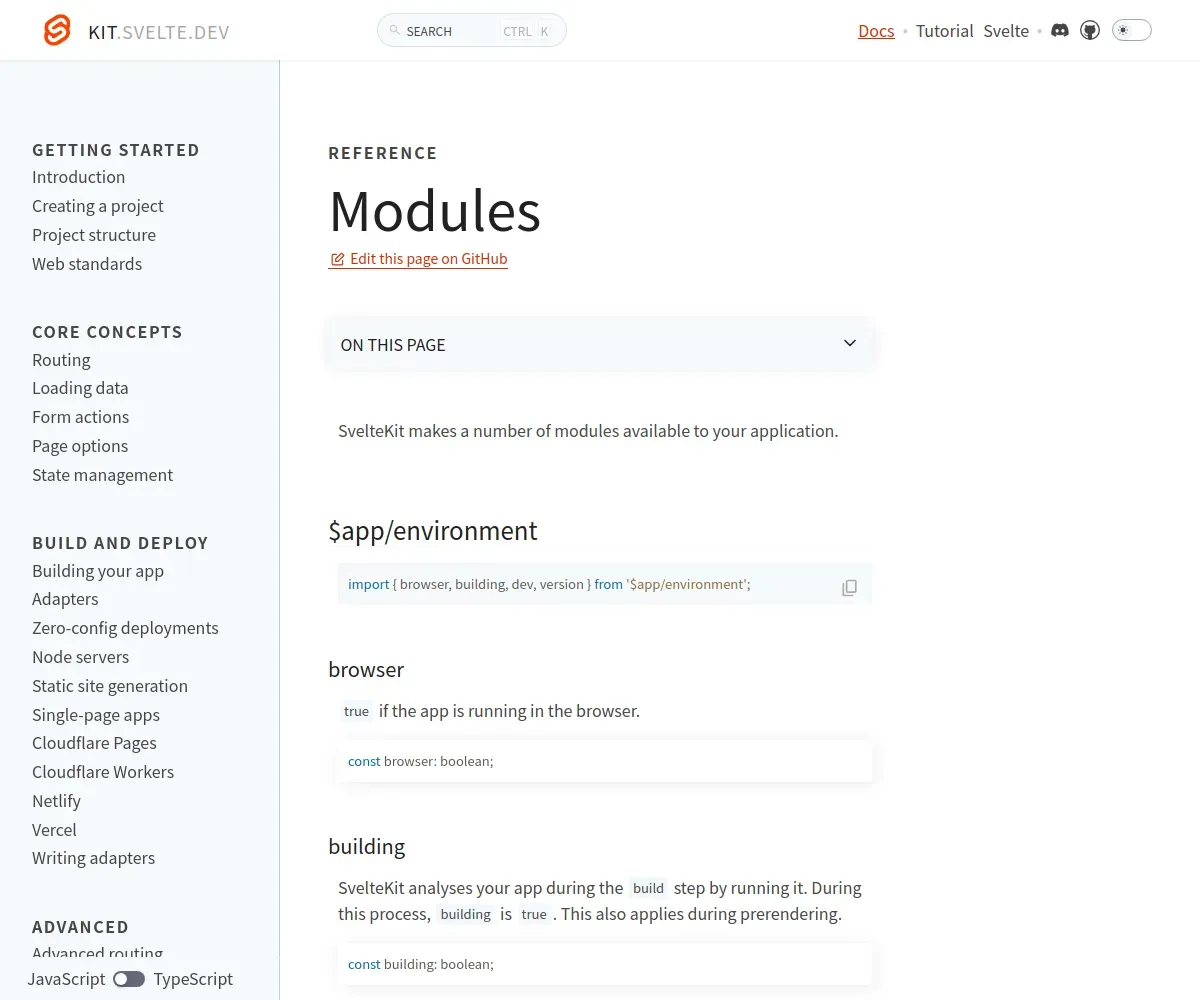
Task: Open State management page
Action: [102, 475]
